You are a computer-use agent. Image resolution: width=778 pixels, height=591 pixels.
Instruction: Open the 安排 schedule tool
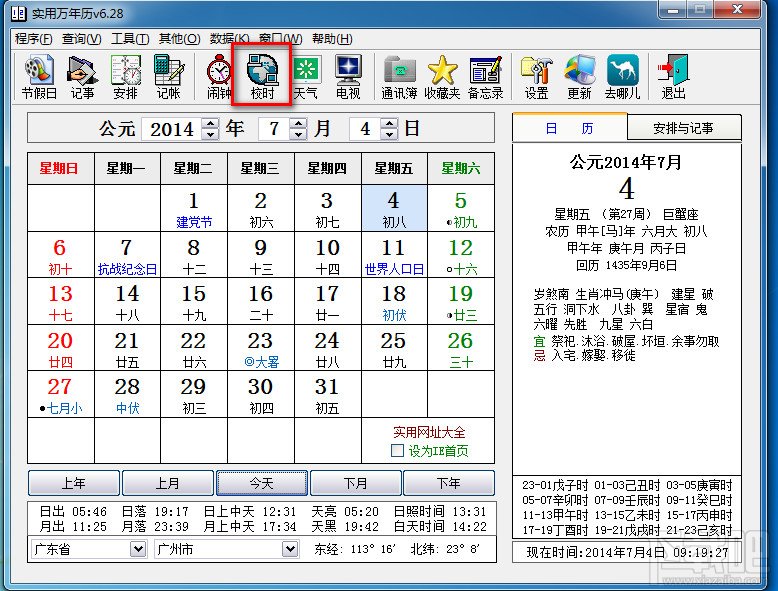click(x=125, y=77)
